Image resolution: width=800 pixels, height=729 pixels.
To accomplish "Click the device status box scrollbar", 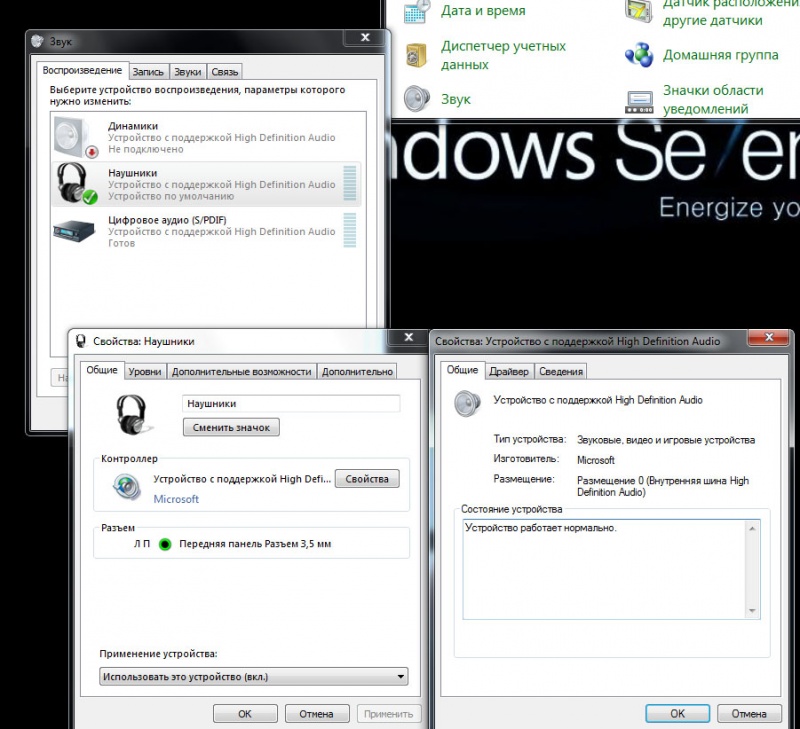I will (x=753, y=568).
